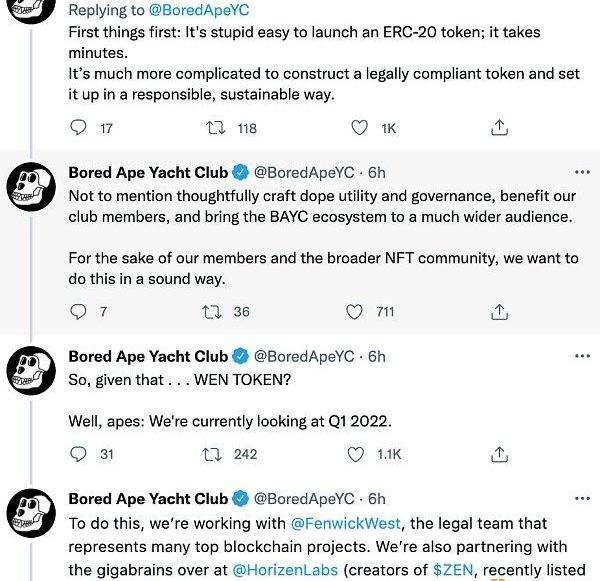
Task: Open more options on WEN TOKEN tweet
Action: point(582,356)
